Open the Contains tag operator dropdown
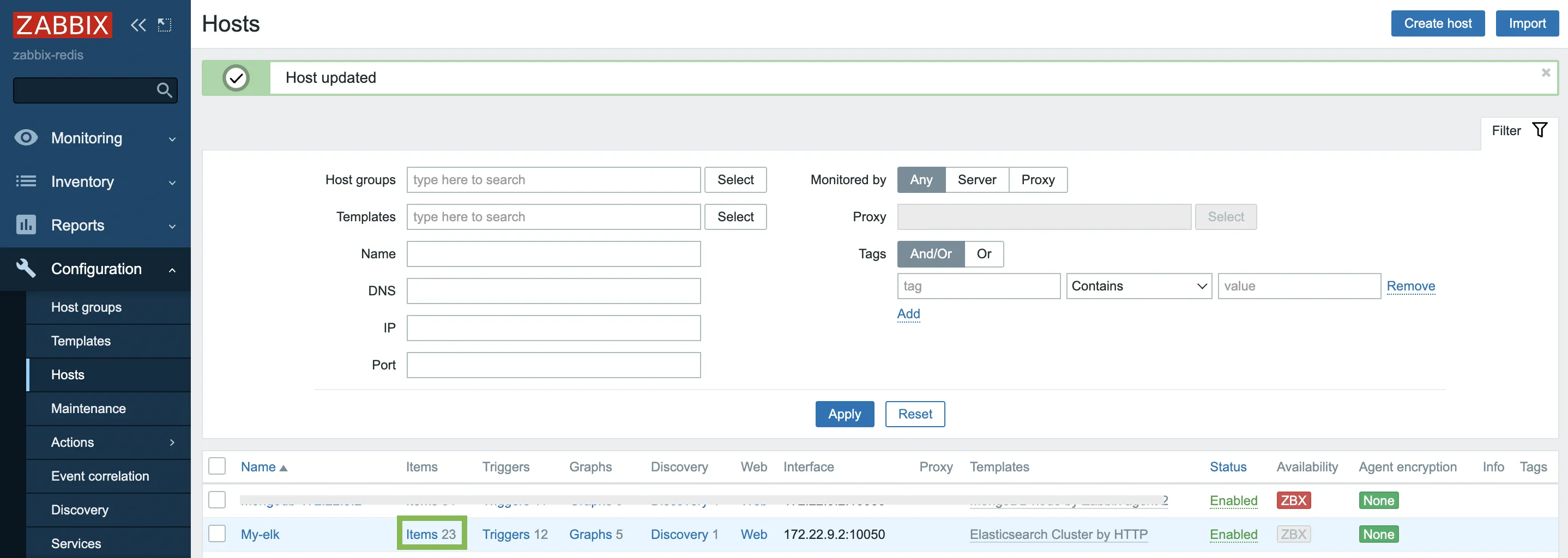Viewport: 1568px width, 558px height. (x=1138, y=286)
